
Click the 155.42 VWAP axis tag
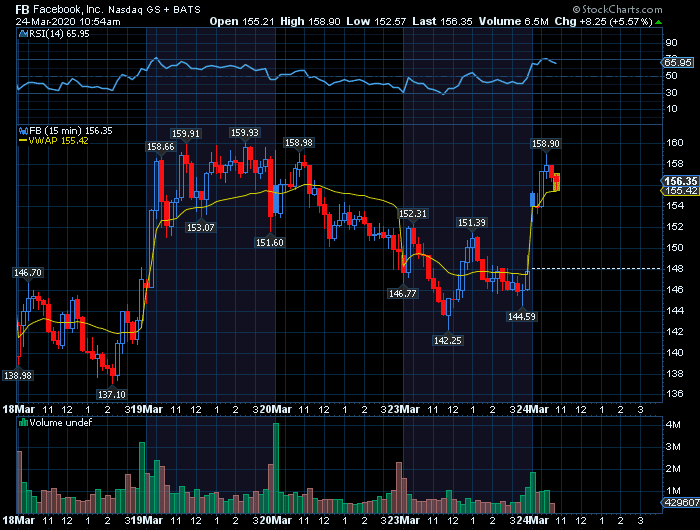tap(679, 191)
